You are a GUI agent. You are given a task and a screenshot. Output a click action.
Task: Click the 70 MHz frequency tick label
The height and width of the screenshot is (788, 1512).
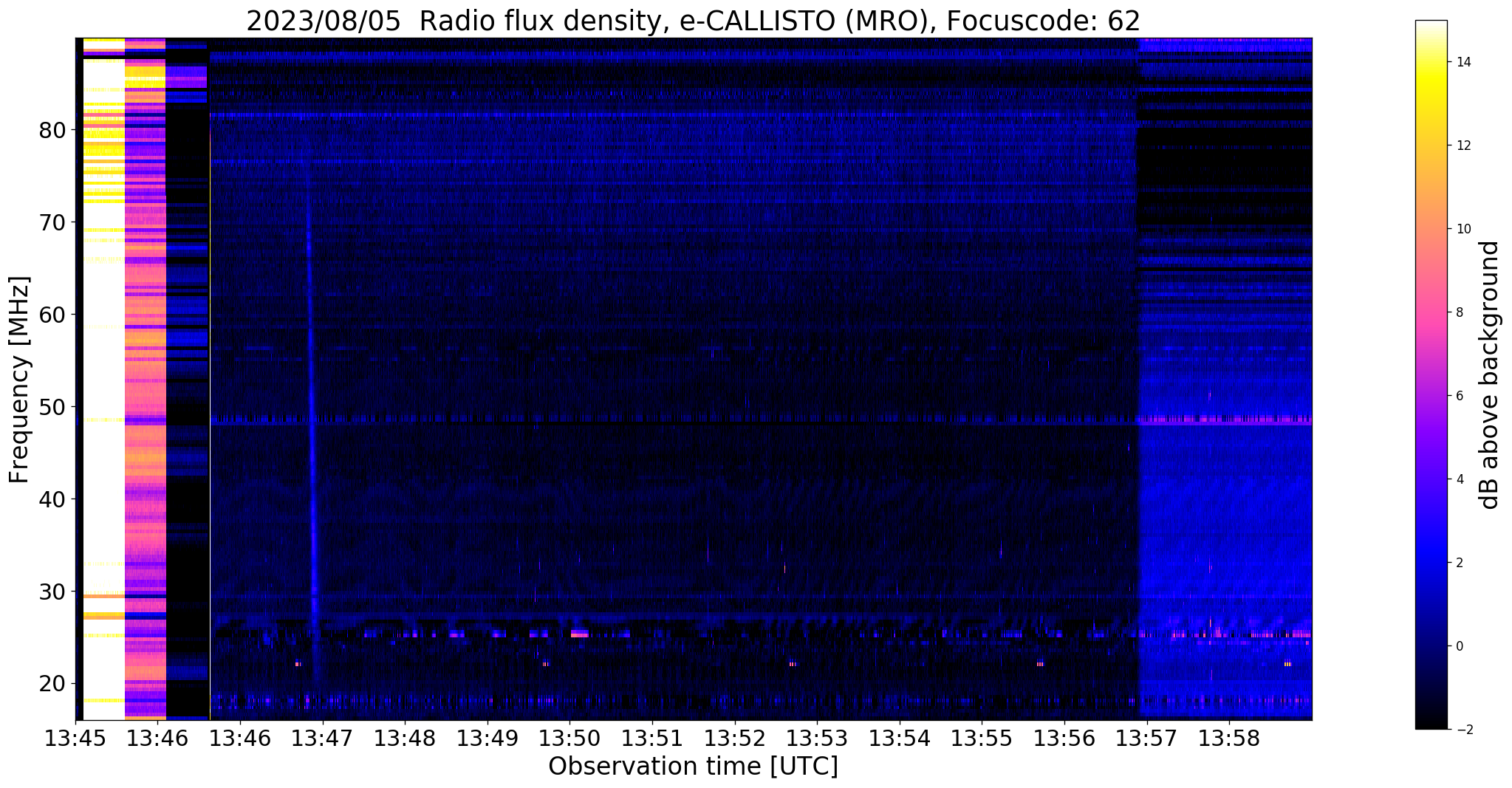(52, 222)
